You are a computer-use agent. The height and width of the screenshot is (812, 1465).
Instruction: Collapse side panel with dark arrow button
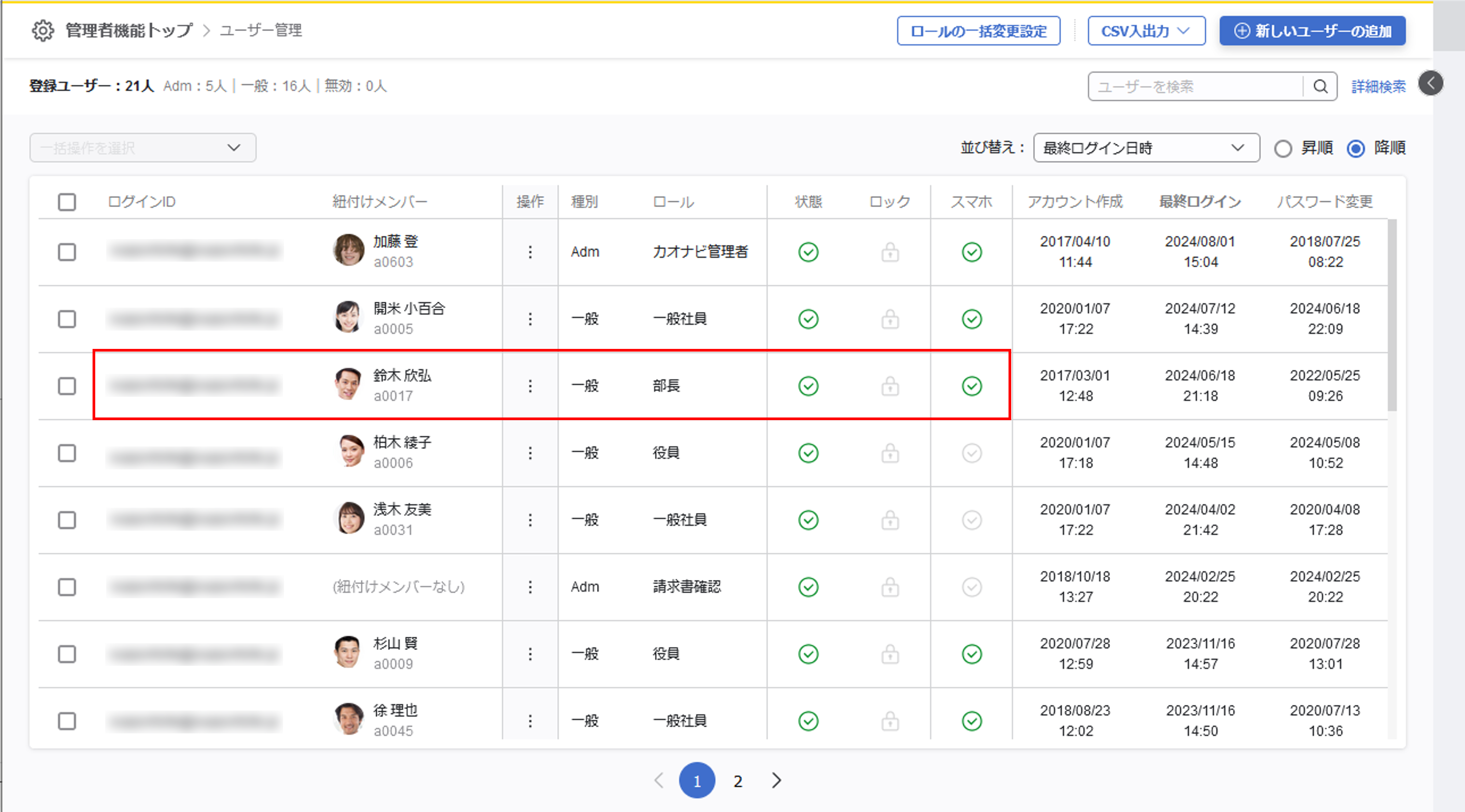pyautogui.click(x=1430, y=84)
